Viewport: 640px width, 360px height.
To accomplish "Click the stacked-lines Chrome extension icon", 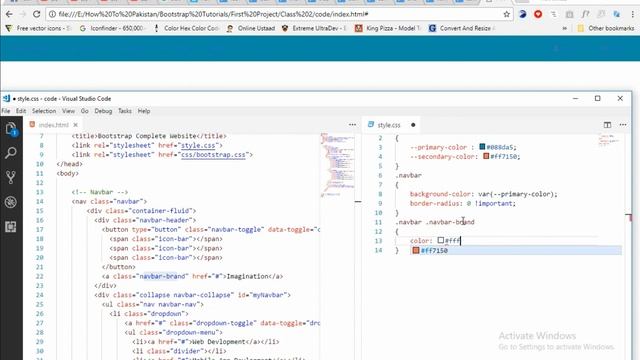I will click(553, 14).
